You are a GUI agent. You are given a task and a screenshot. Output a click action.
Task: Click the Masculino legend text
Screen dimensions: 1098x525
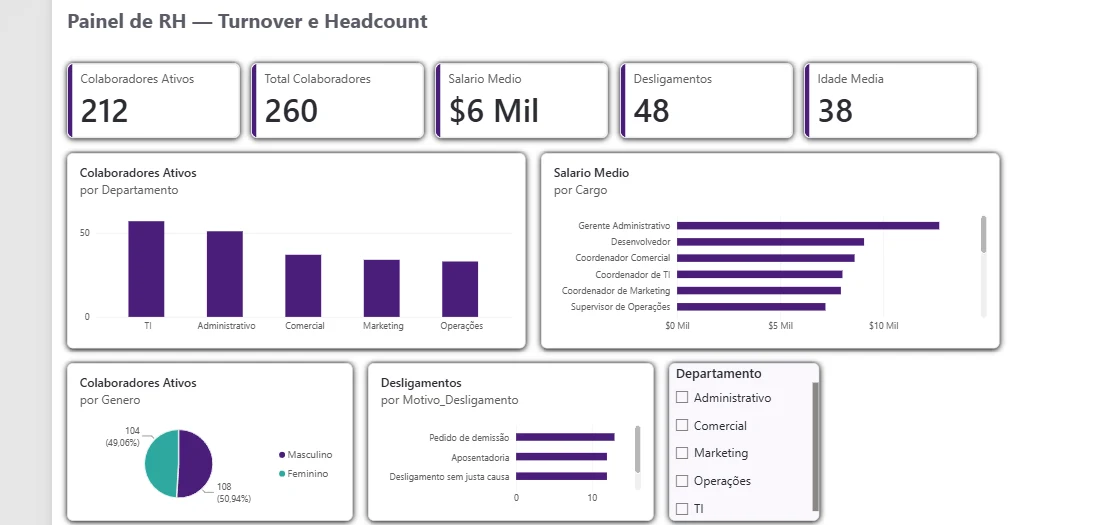click(310, 455)
